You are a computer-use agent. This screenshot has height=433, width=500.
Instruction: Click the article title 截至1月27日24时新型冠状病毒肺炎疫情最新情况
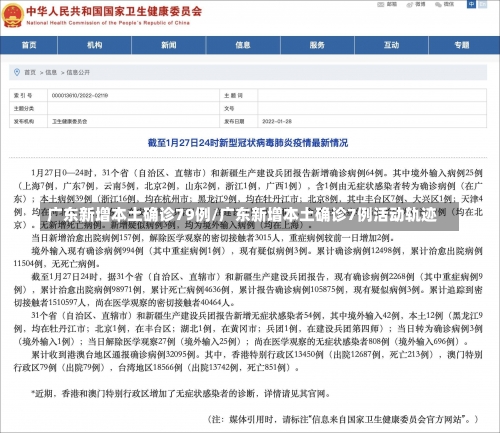click(x=248, y=143)
